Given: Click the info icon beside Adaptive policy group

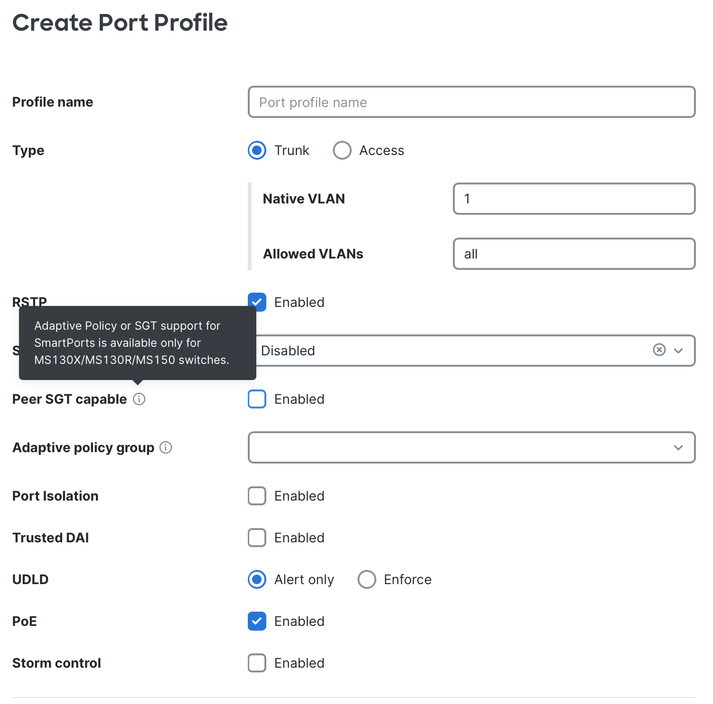Looking at the screenshot, I should pos(166,448).
